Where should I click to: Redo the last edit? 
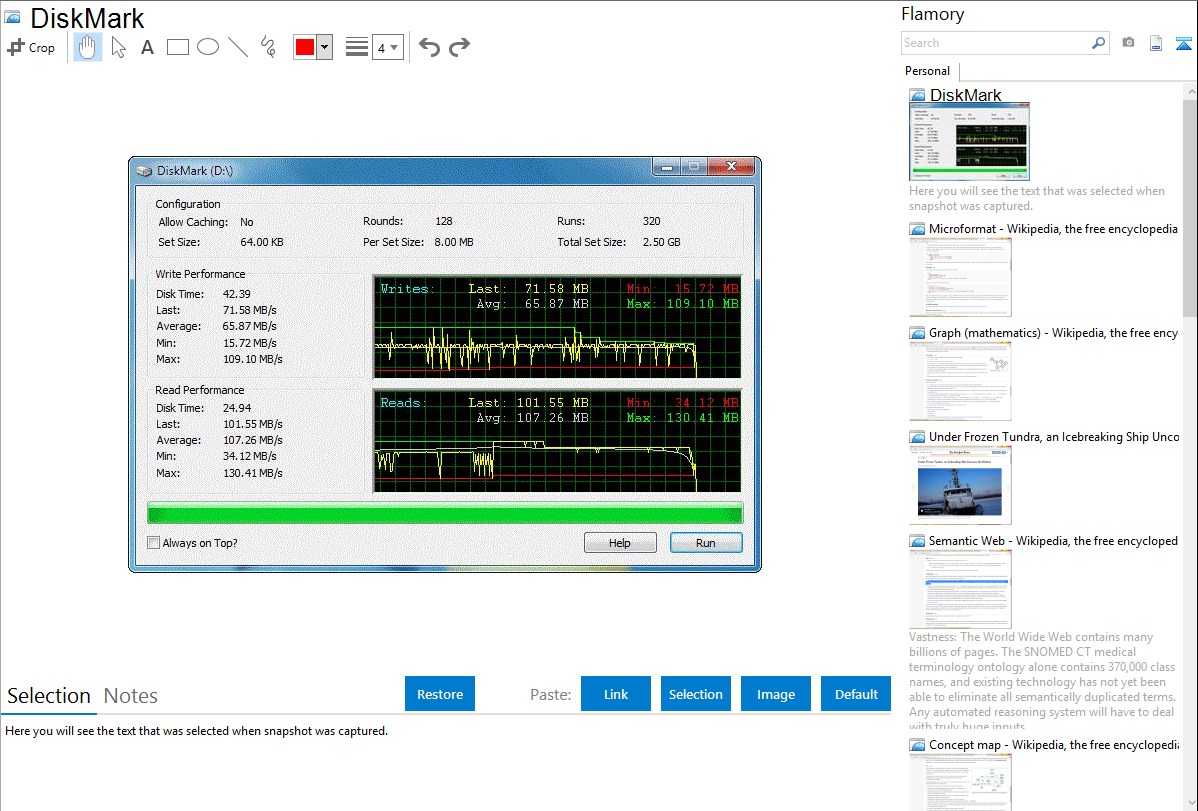(459, 47)
